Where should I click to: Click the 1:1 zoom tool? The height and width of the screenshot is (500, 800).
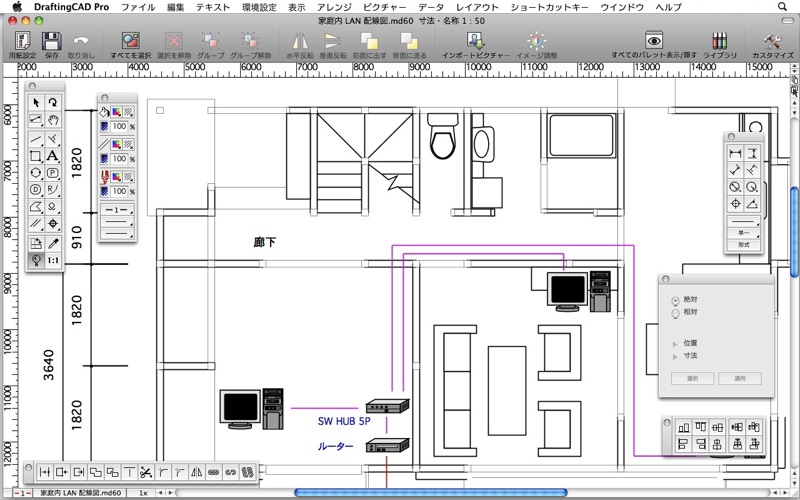point(53,260)
